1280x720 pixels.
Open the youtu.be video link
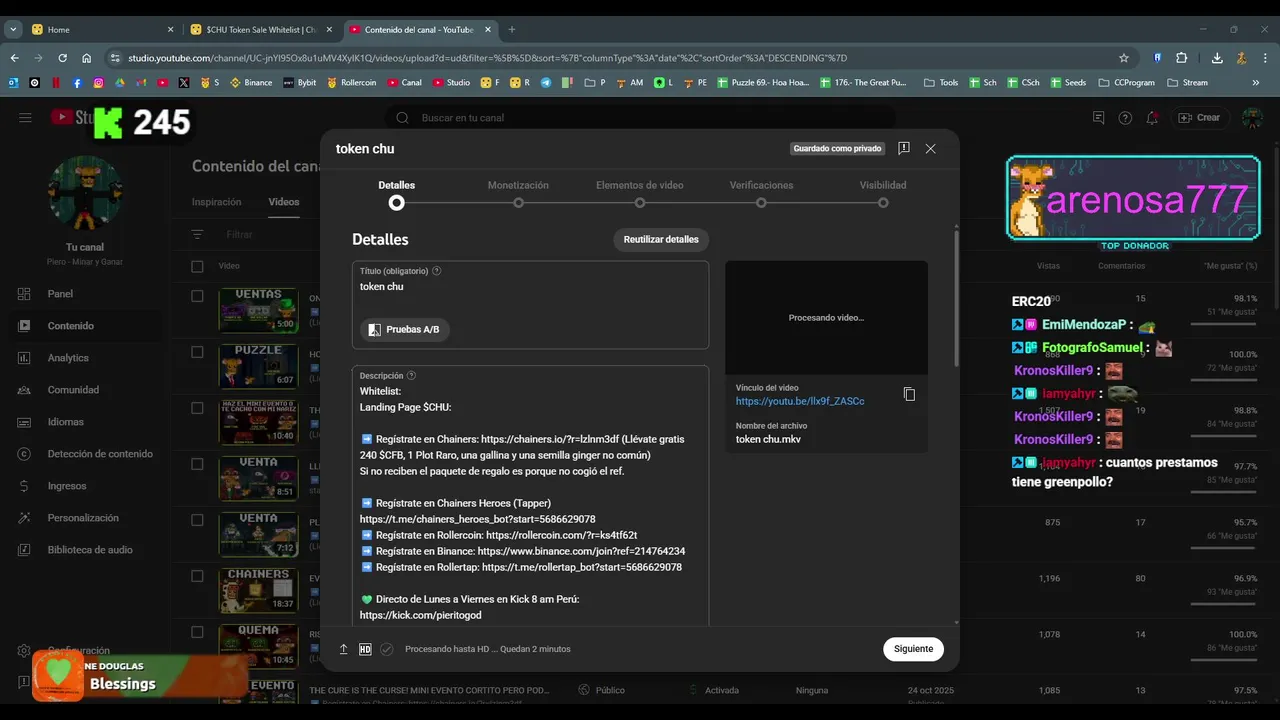800,401
